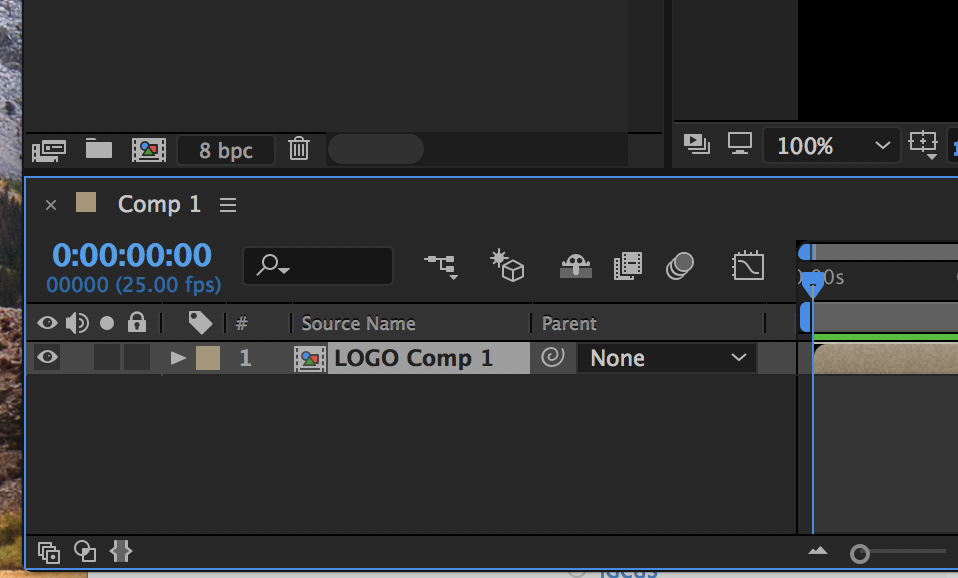The height and width of the screenshot is (578, 958).
Task: Open the Interpret Footage icon
Action: click(x=49, y=150)
